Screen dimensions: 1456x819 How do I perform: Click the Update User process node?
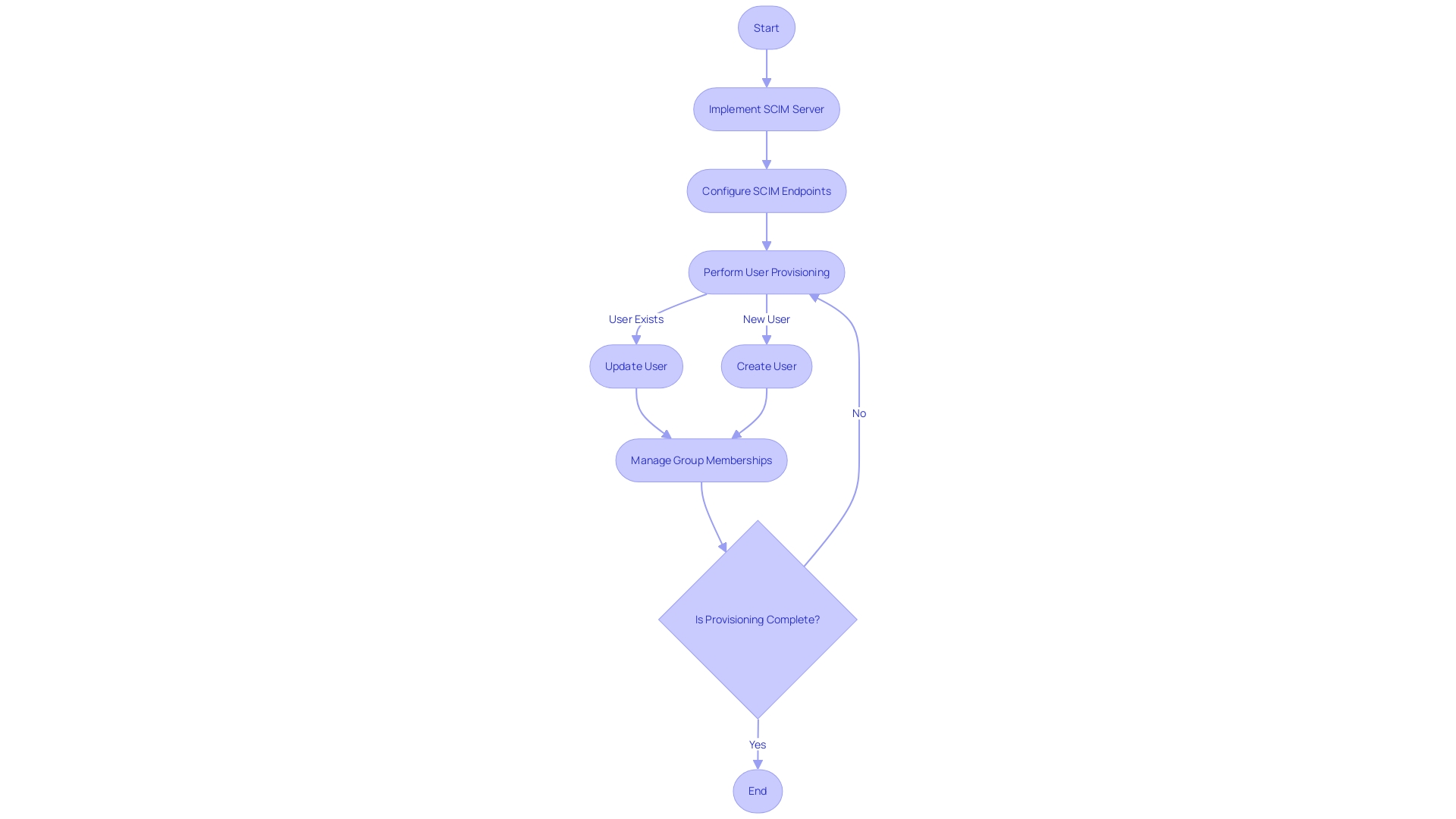tap(636, 366)
